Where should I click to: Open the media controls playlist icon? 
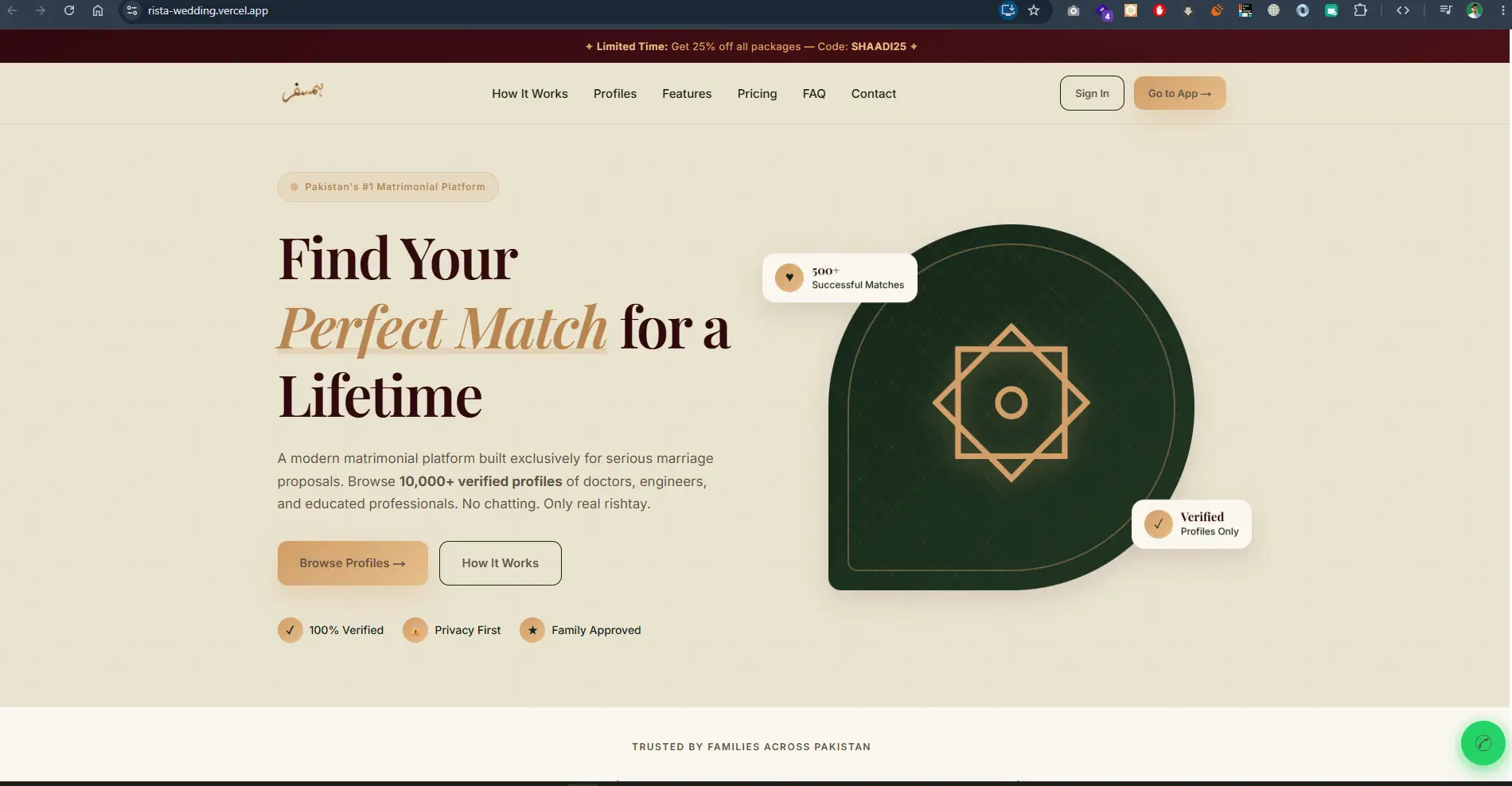click(1446, 10)
